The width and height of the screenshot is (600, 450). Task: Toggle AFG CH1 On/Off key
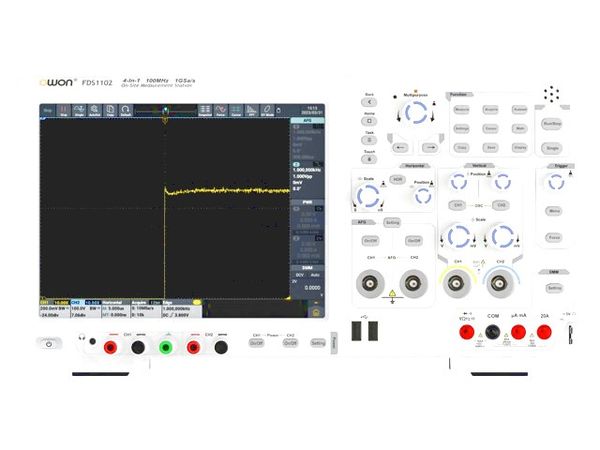(x=370, y=241)
